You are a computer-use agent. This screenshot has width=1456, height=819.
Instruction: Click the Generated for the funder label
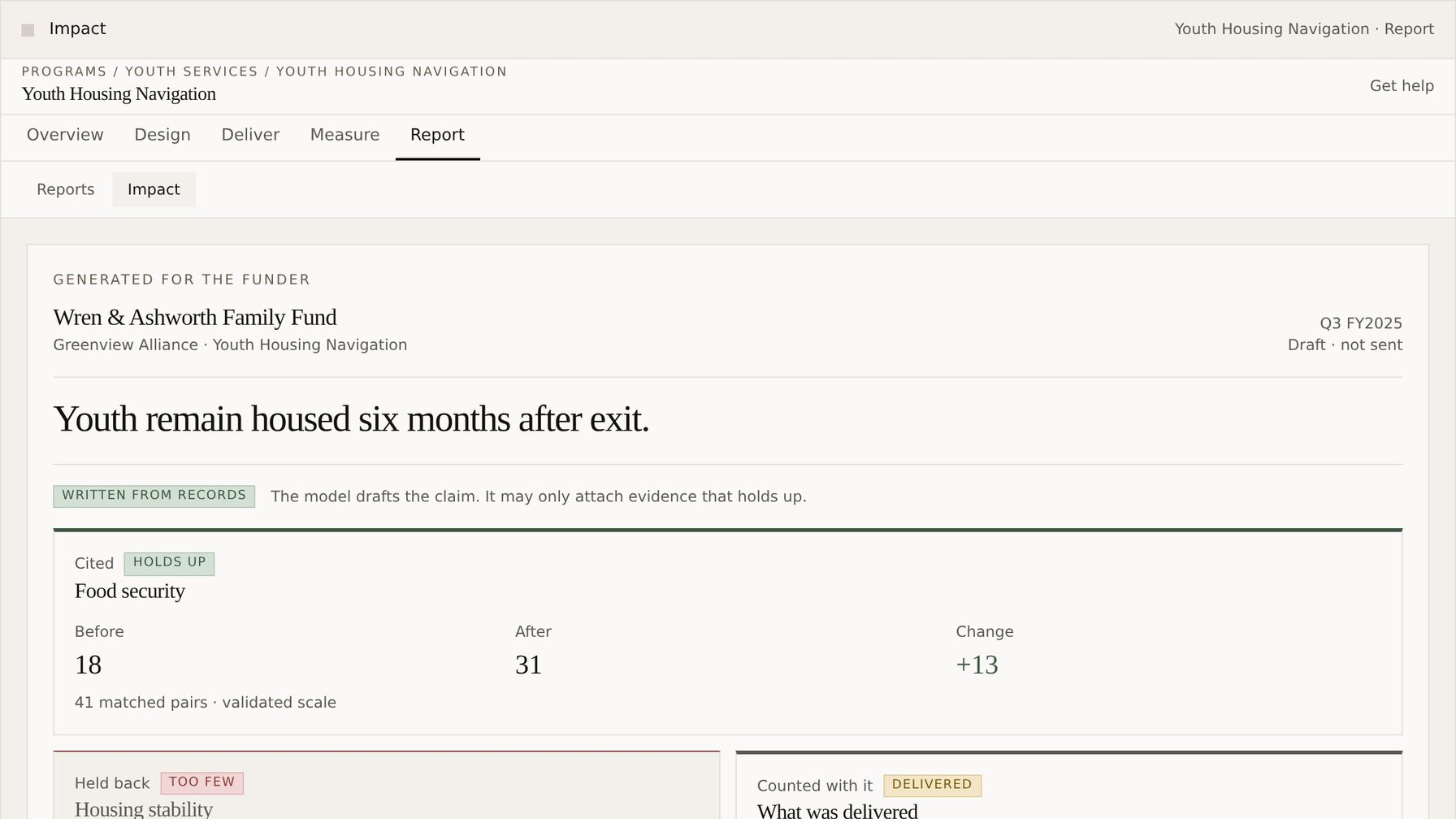tap(182, 279)
